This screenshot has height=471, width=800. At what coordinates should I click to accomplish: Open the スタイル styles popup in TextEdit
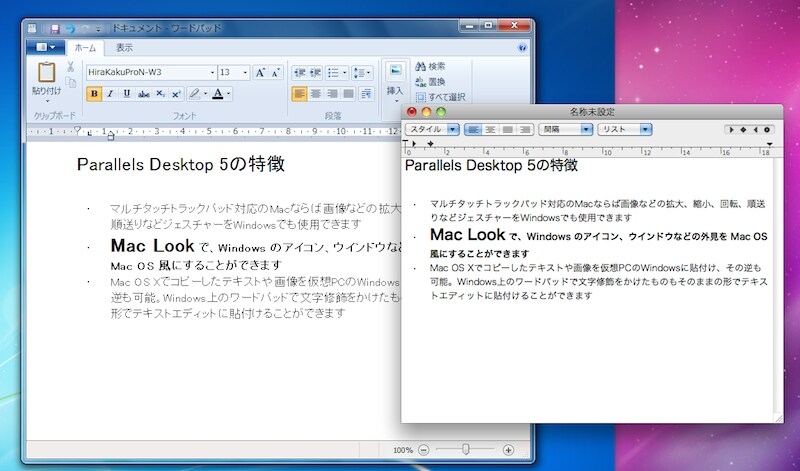coord(432,130)
